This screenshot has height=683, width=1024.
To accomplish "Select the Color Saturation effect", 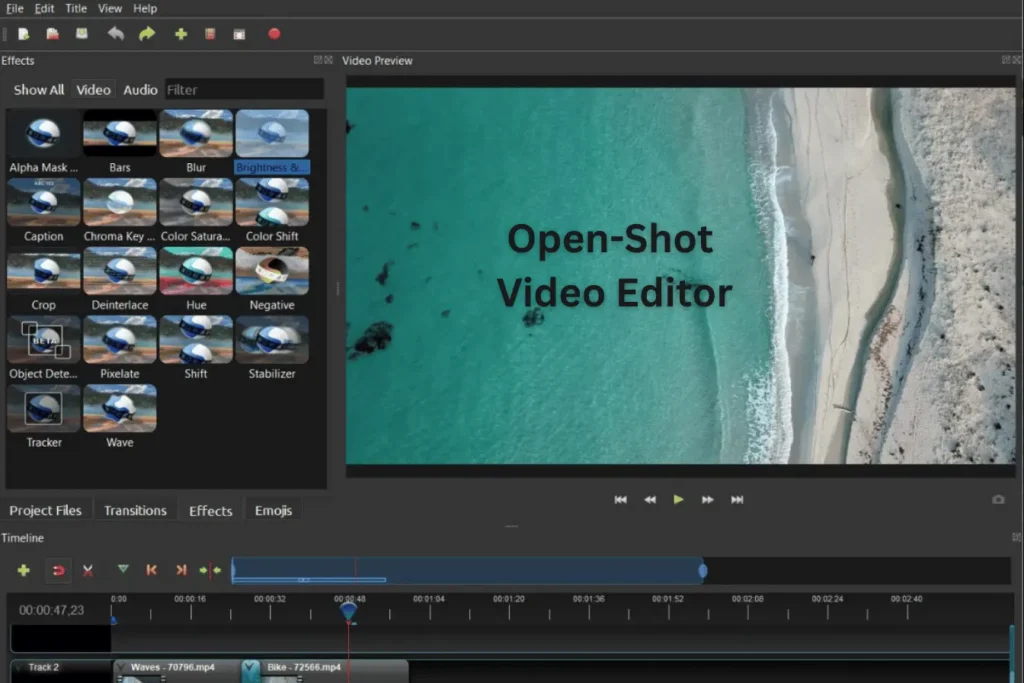I will point(196,210).
